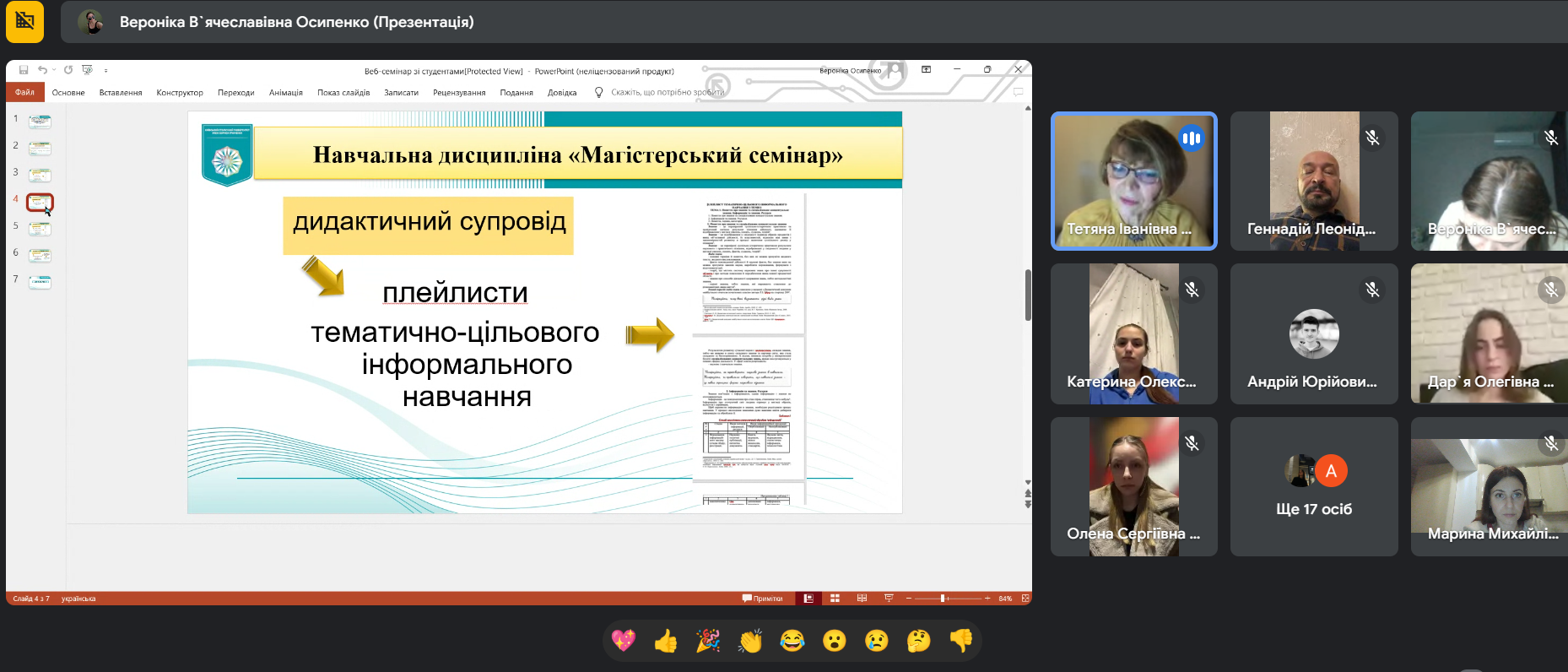The image size is (1568, 672).
Task: Click the Save icon in PowerPoint toolbar
Action: point(24,70)
